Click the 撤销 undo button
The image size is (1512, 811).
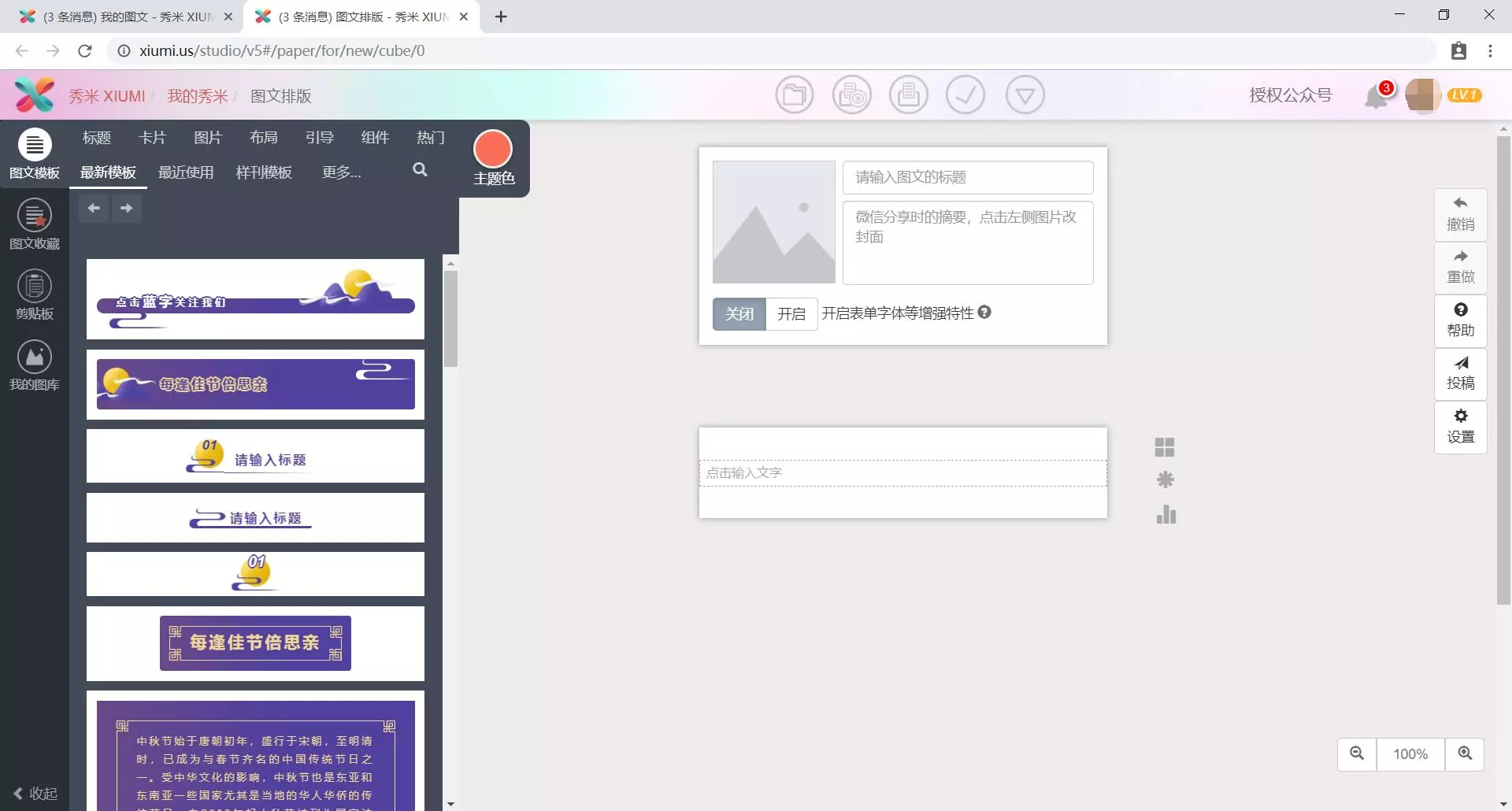click(1461, 214)
